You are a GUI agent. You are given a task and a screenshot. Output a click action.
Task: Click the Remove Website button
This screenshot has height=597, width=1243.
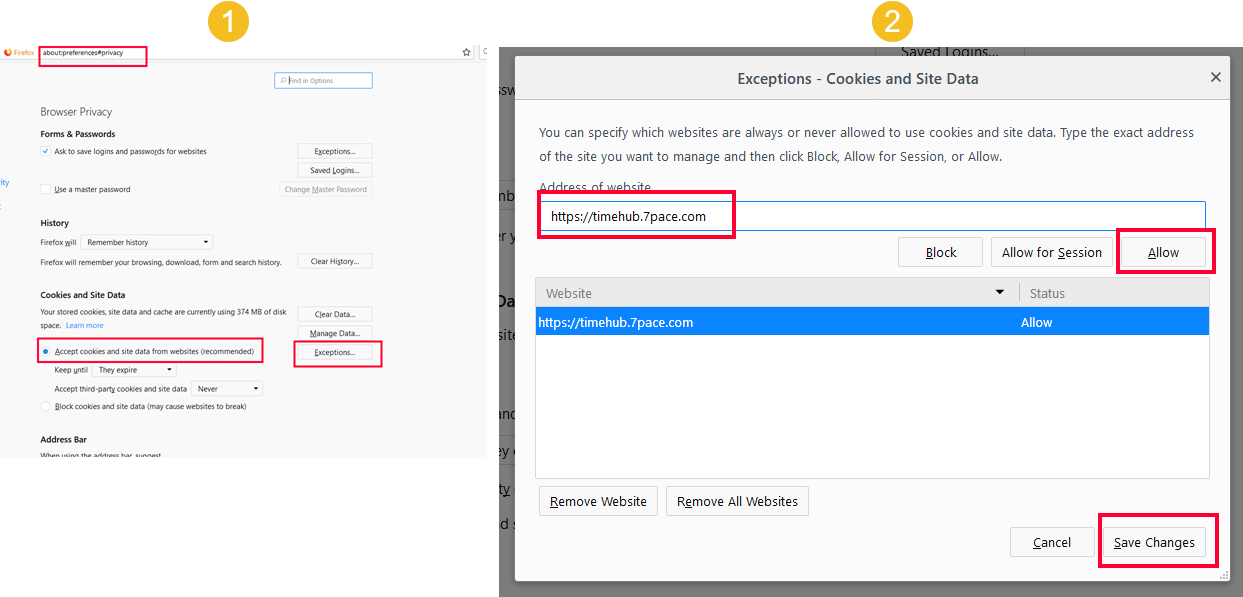(x=598, y=501)
